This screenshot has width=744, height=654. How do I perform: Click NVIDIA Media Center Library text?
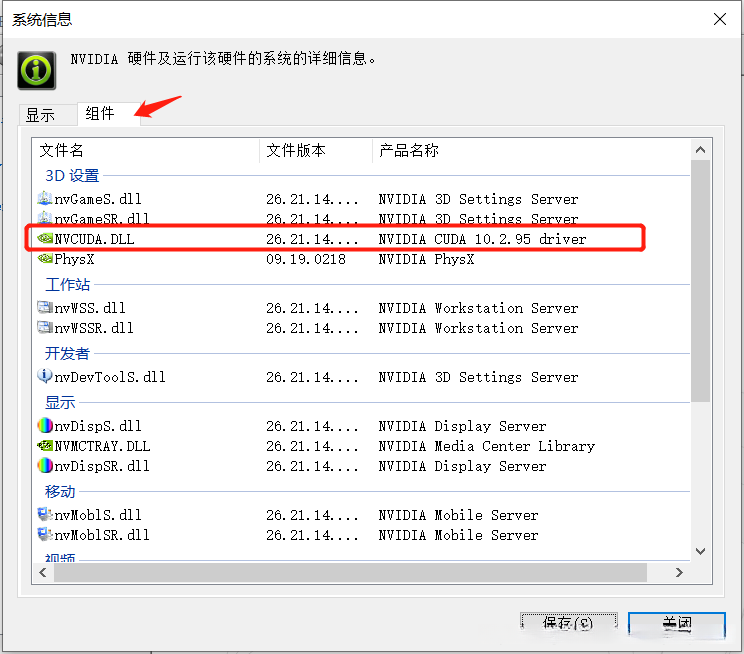[486, 446]
